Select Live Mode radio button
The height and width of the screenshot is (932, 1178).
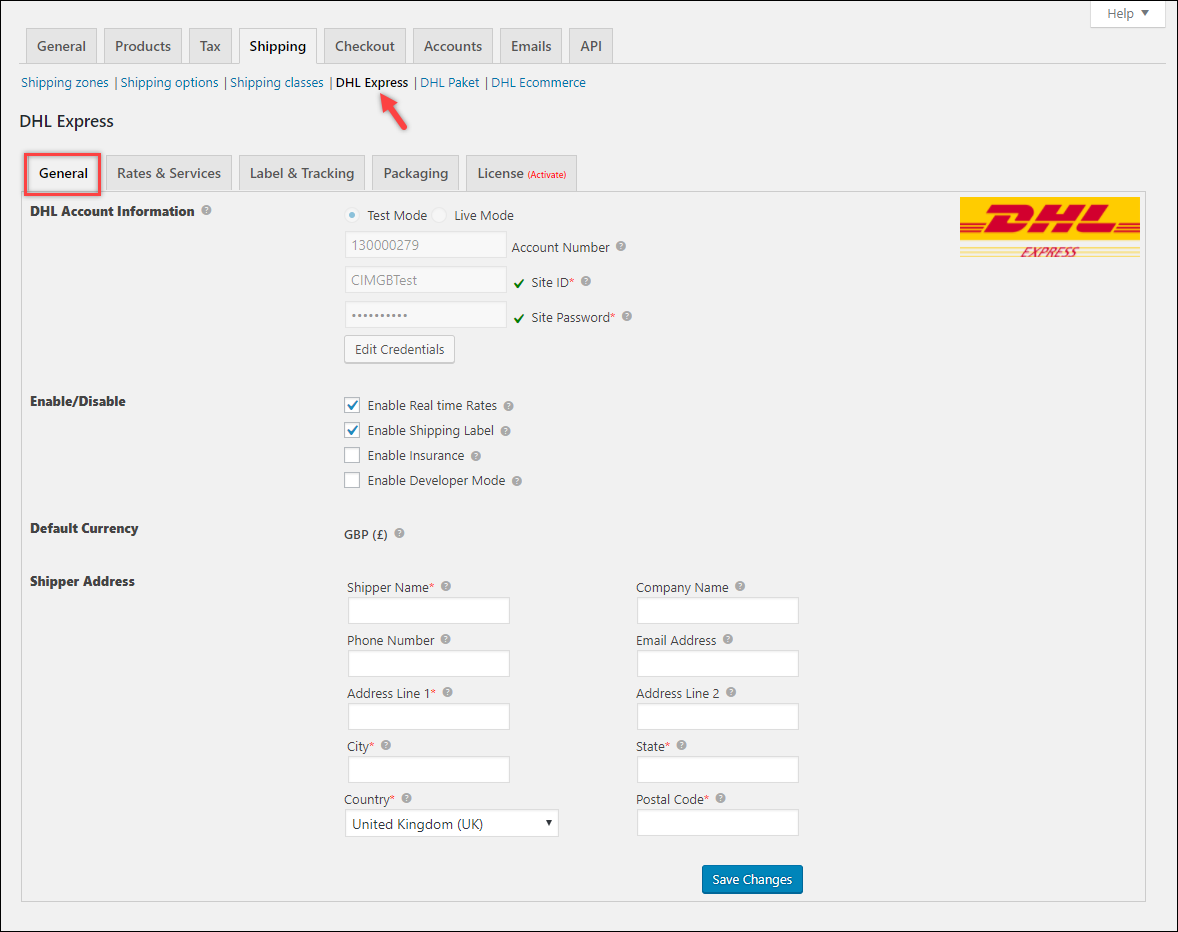point(439,216)
